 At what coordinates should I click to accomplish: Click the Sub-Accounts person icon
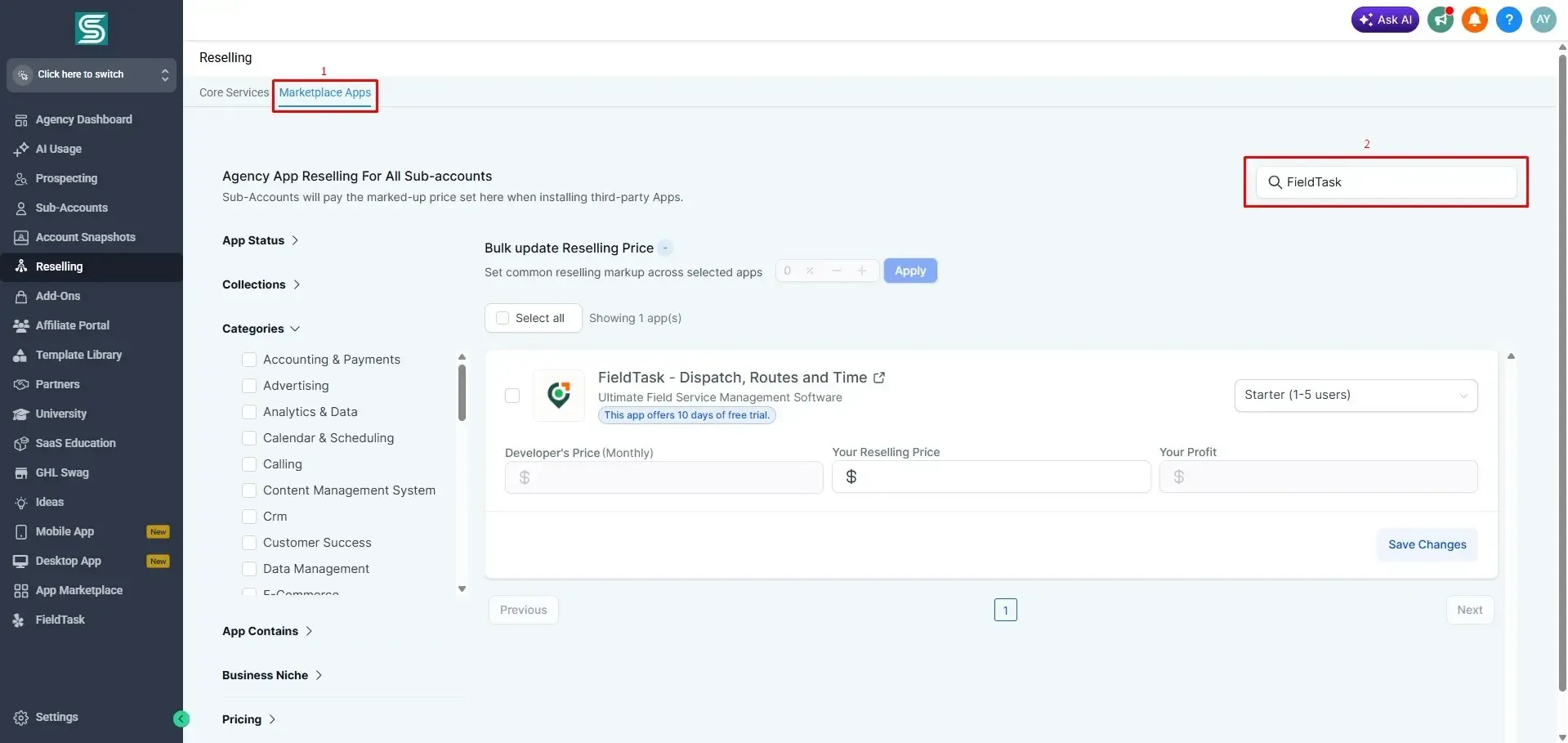point(21,208)
